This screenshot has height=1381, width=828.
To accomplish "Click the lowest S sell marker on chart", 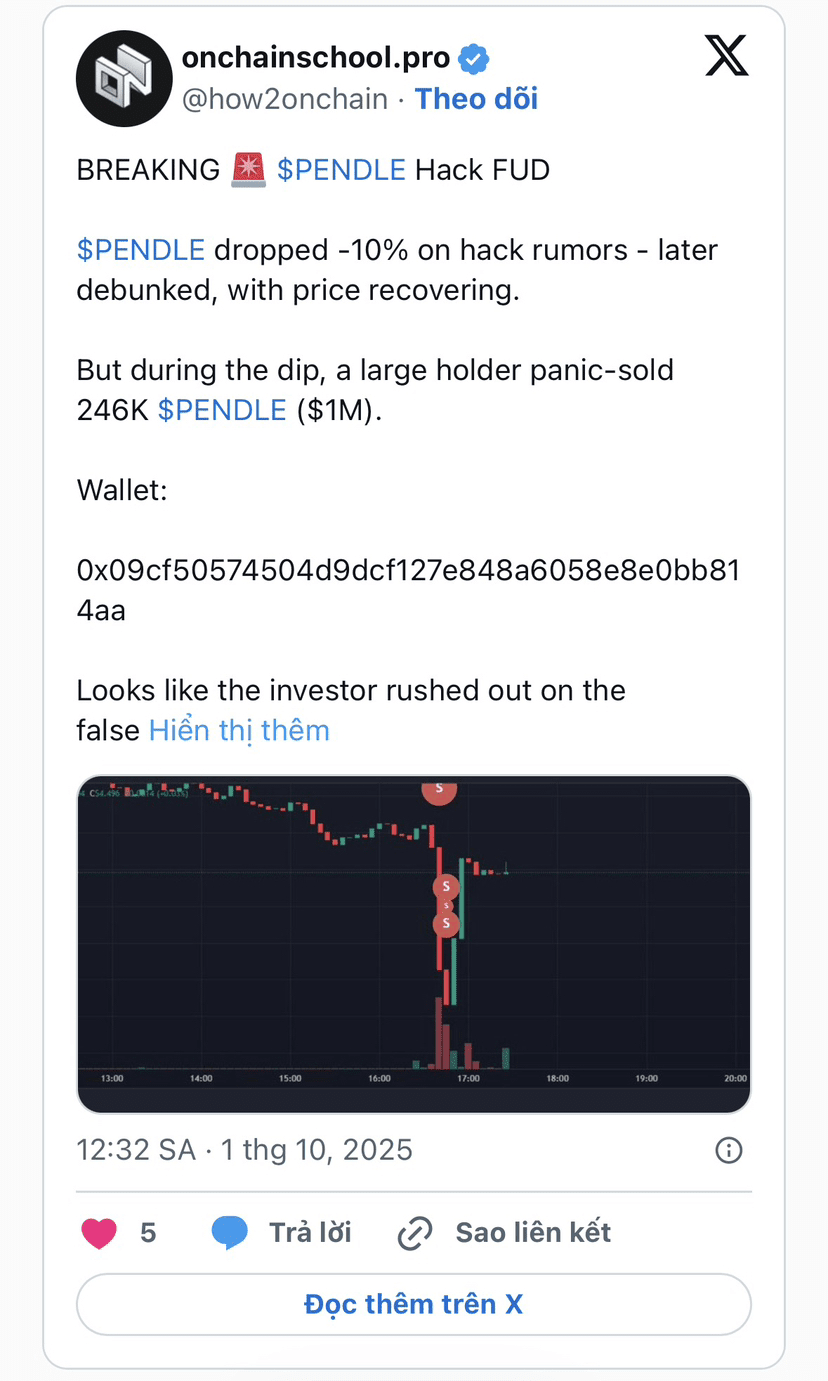I will click(446, 924).
